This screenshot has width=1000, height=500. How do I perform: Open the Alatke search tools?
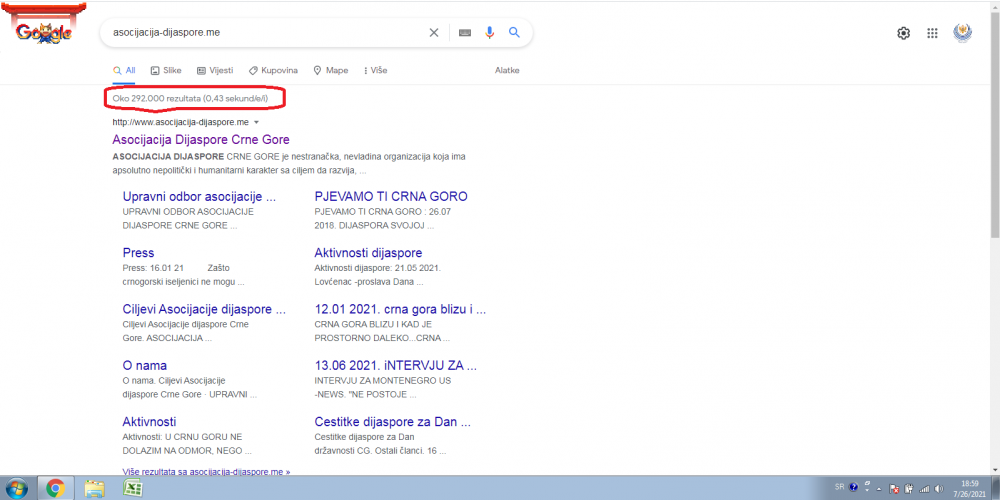(507, 71)
